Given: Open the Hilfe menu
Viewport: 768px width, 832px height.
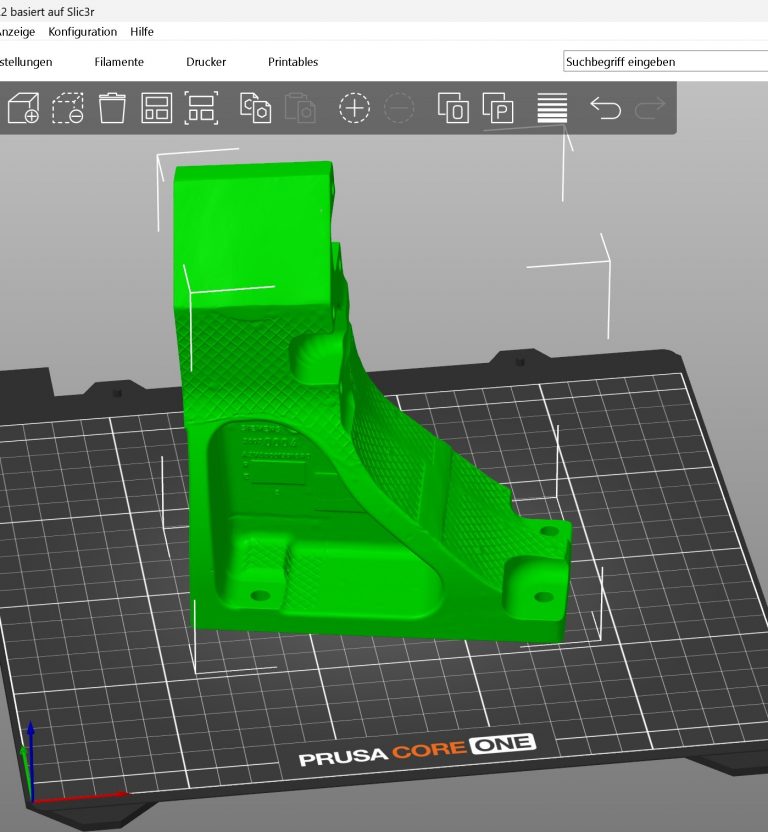Looking at the screenshot, I should [142, 32].
